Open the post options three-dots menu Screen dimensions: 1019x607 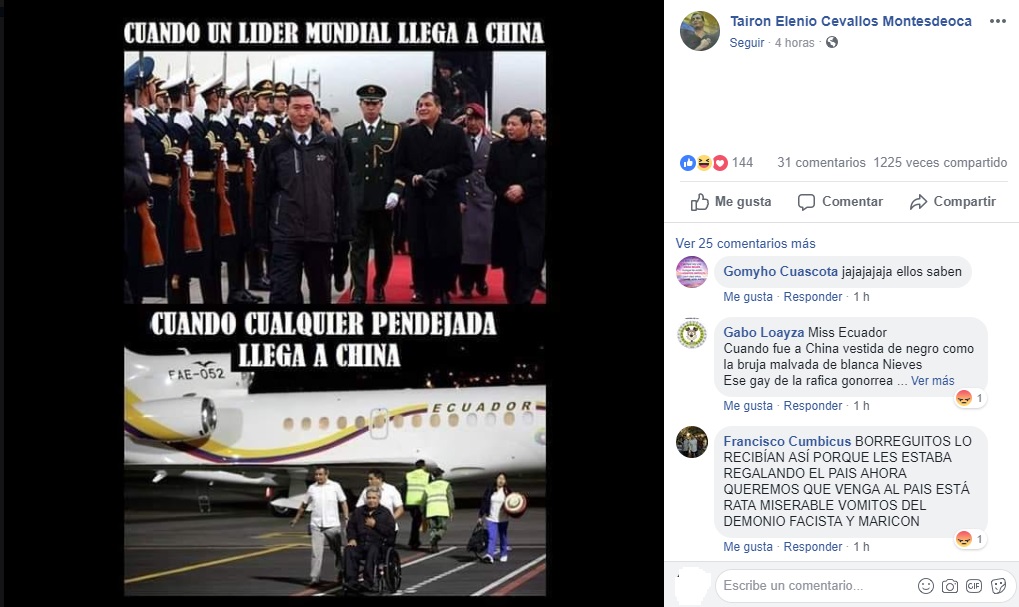point(998,21)
